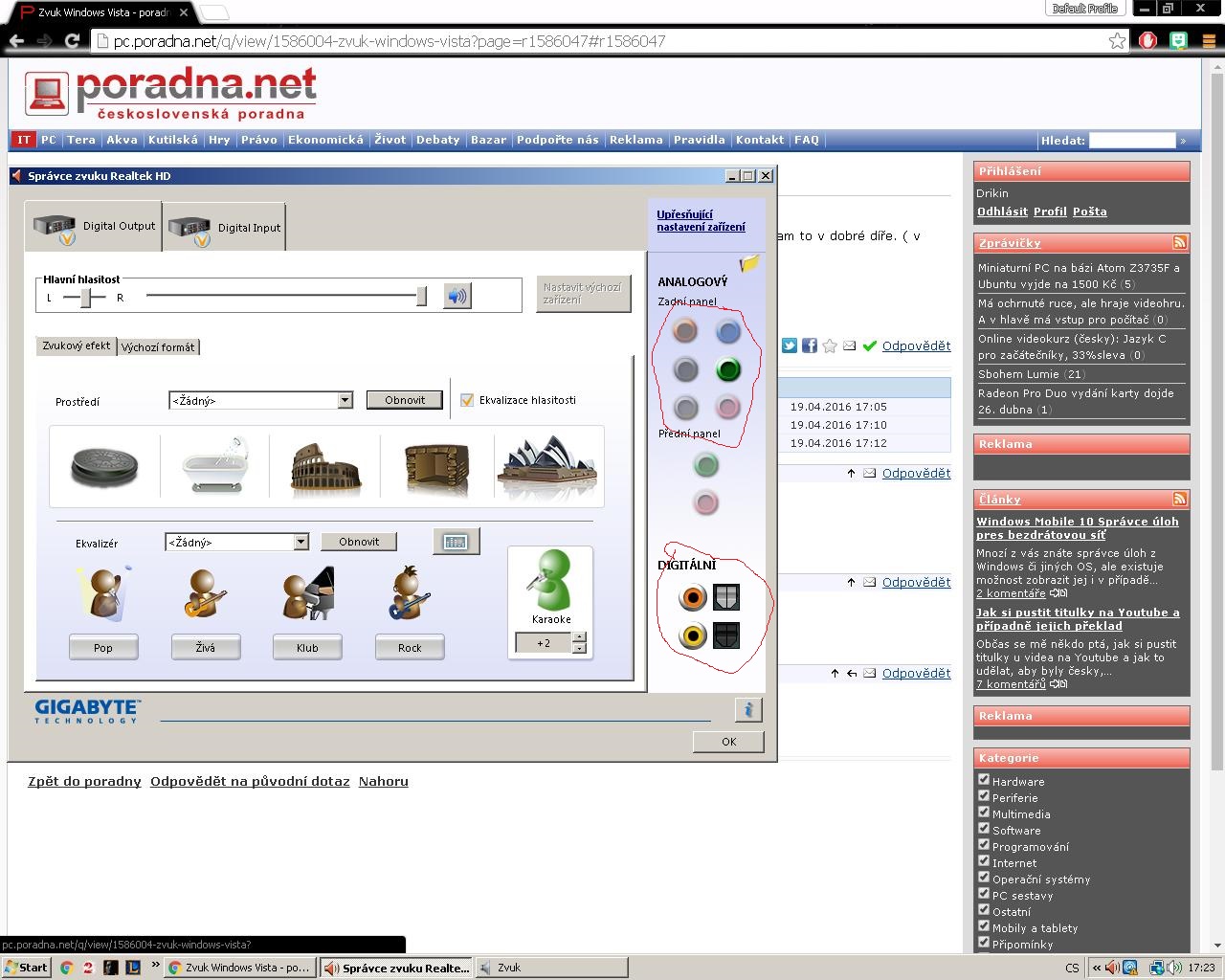Mute the main volume with the speaker icon
1225x980 pixels.
click(457, 296)
